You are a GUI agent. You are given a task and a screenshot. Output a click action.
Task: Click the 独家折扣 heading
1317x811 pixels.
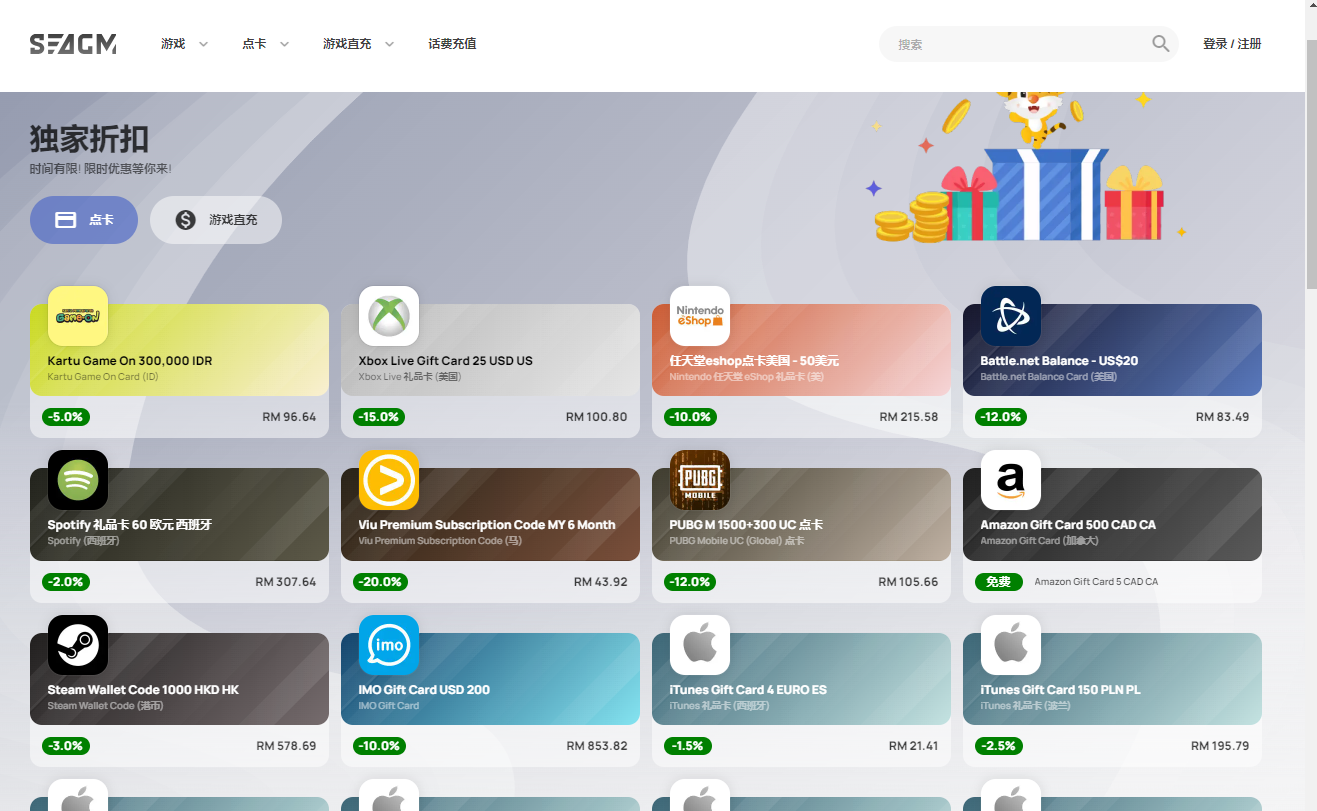click(x=89, y=138)
